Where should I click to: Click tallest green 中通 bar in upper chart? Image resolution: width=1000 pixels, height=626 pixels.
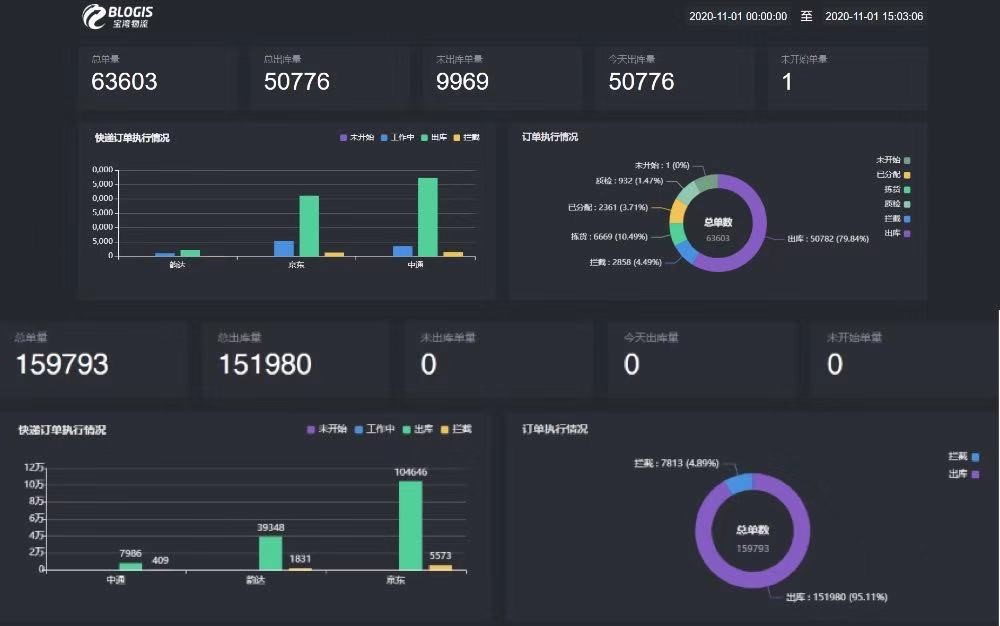(x=428, y=217)
